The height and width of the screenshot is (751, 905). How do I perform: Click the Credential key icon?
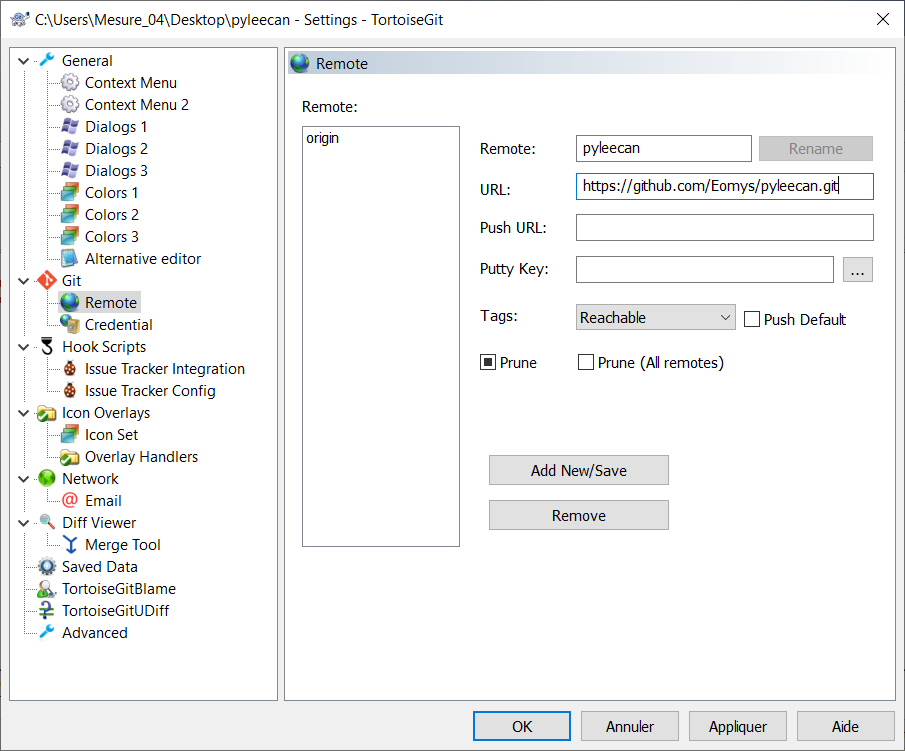coord(70,324)
